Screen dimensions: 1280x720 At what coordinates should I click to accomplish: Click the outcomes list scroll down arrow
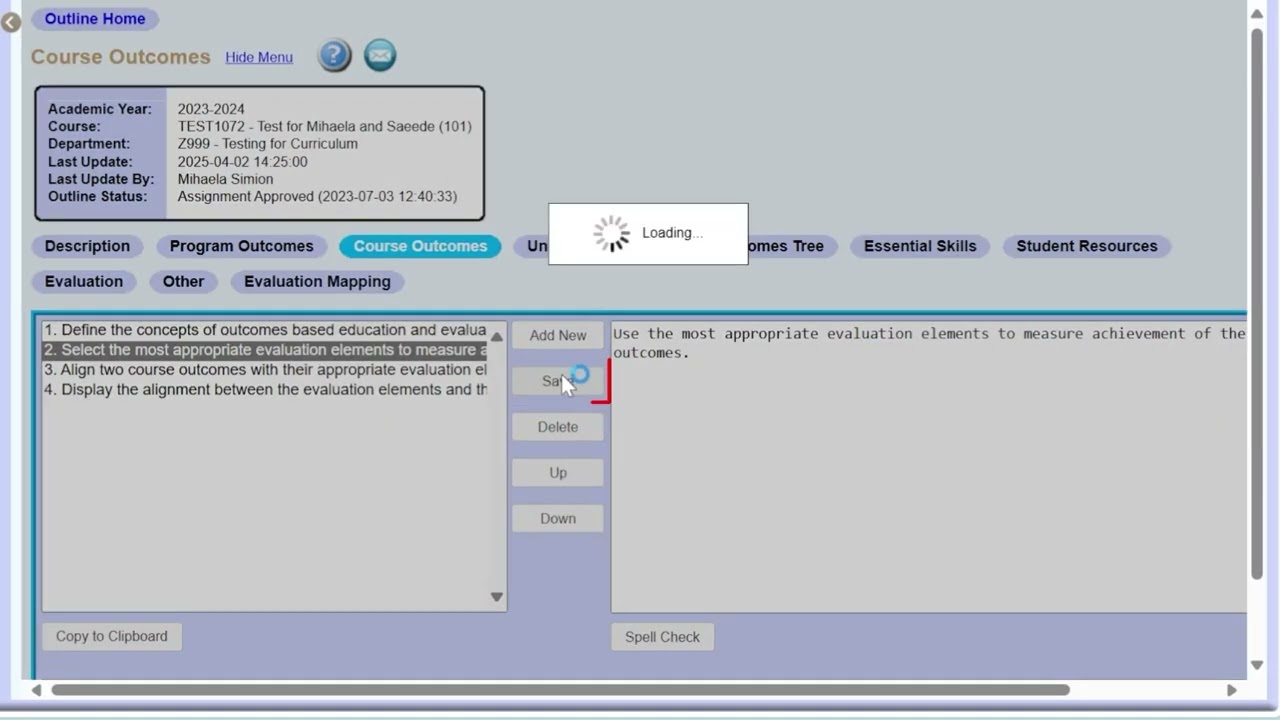(x=496, y=597)
